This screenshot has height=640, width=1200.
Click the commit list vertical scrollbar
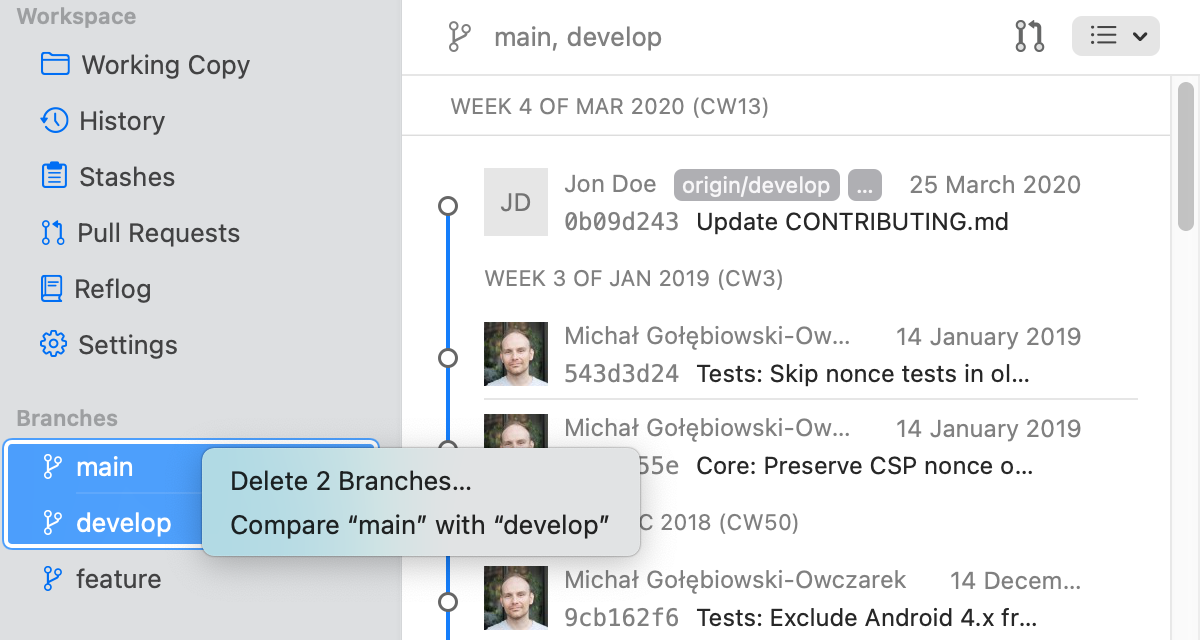[x=1185, y=160]
